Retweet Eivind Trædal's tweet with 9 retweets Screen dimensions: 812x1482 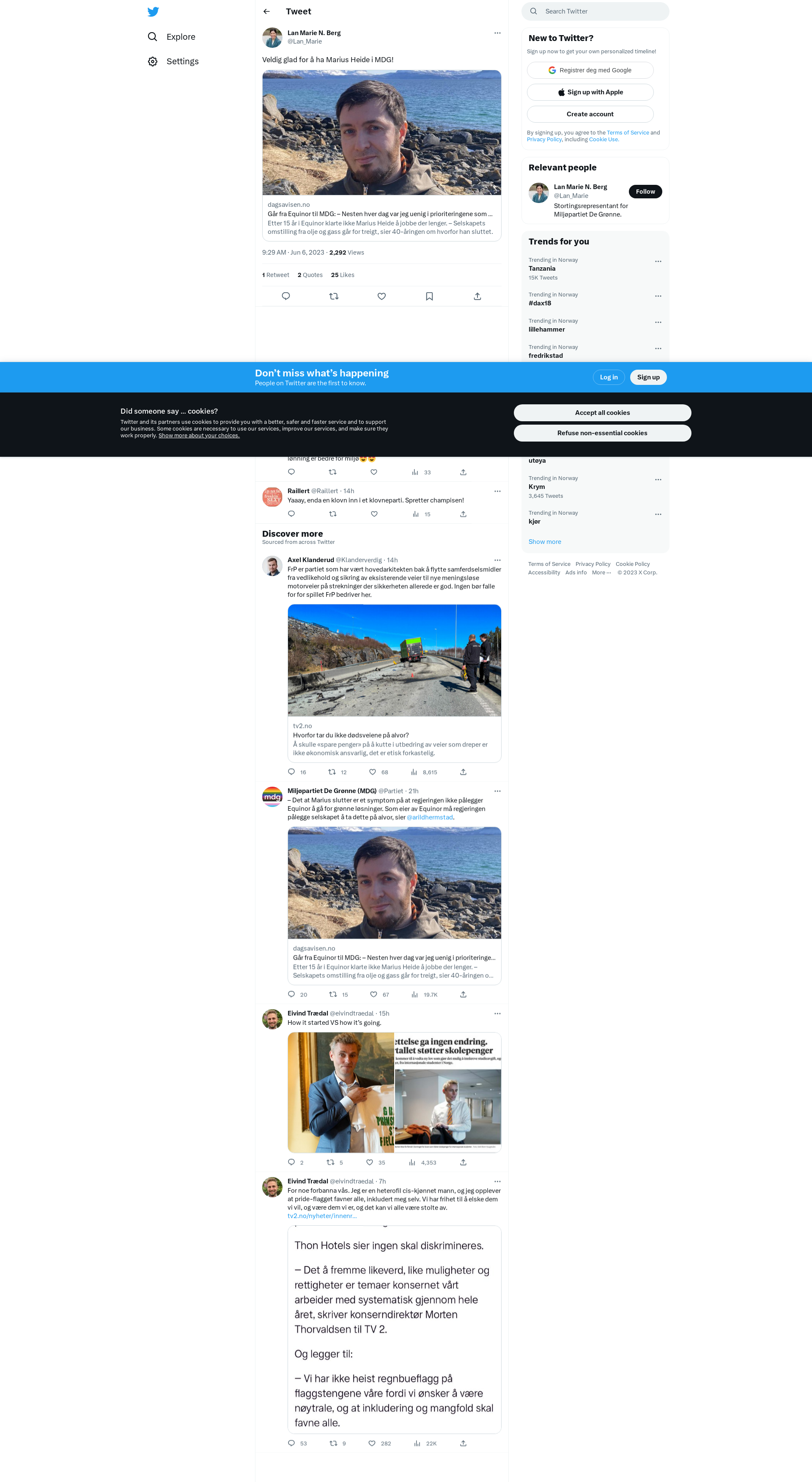click(334, 1444)
